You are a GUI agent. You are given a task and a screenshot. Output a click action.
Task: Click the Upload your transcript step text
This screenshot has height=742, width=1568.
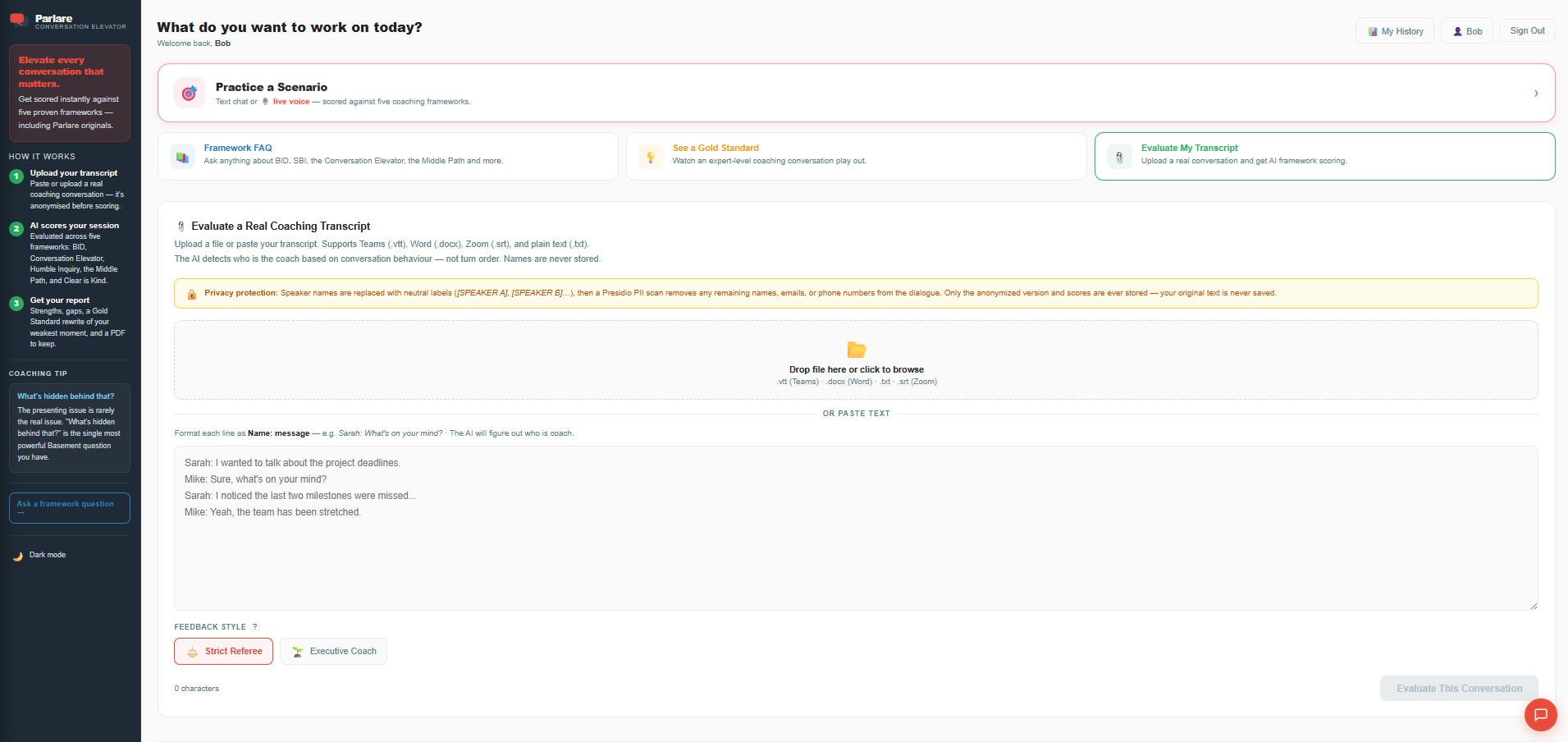tap(74, 173)
